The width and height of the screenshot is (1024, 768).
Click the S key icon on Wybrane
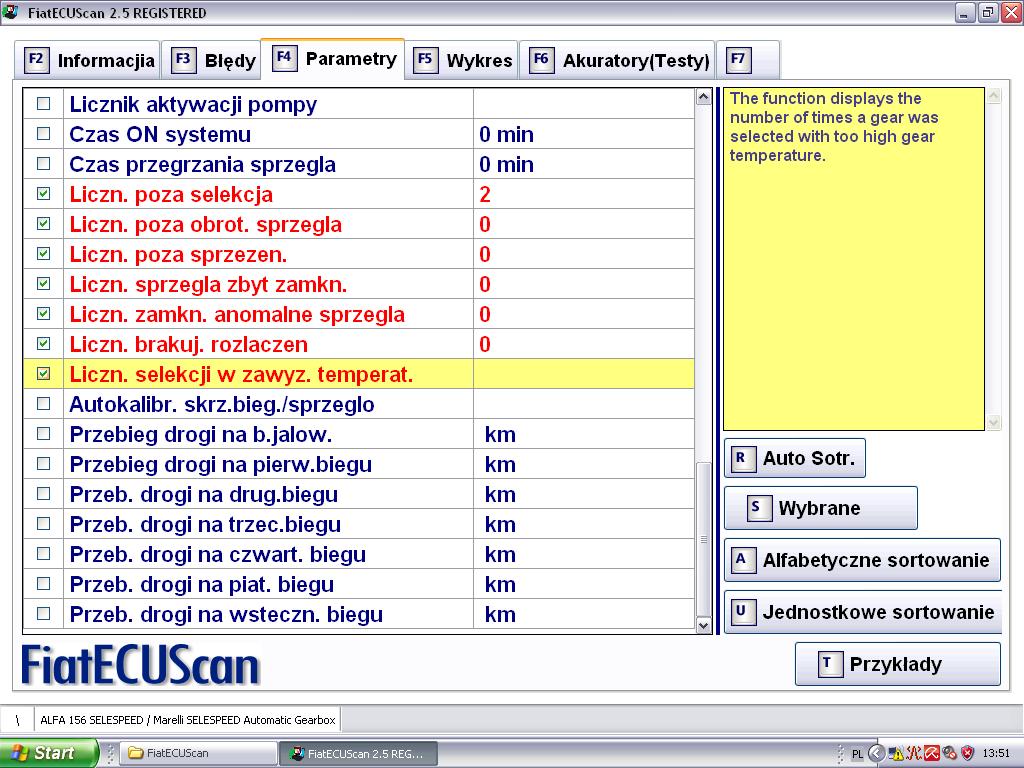757,507
